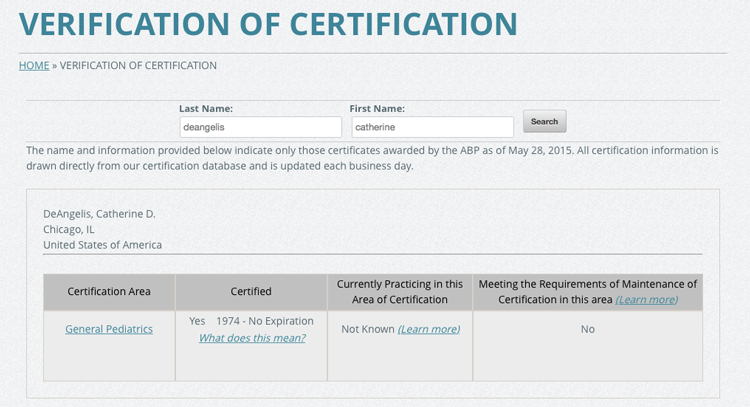Open the General Pediatrics link

pos(109,329)
